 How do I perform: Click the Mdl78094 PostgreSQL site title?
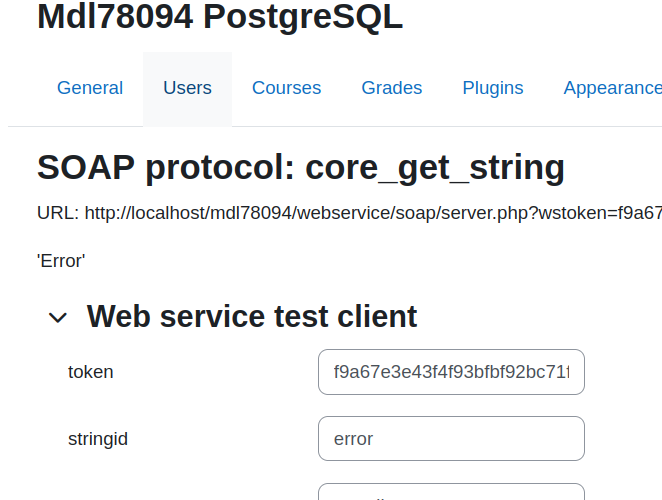pos(220,17)
